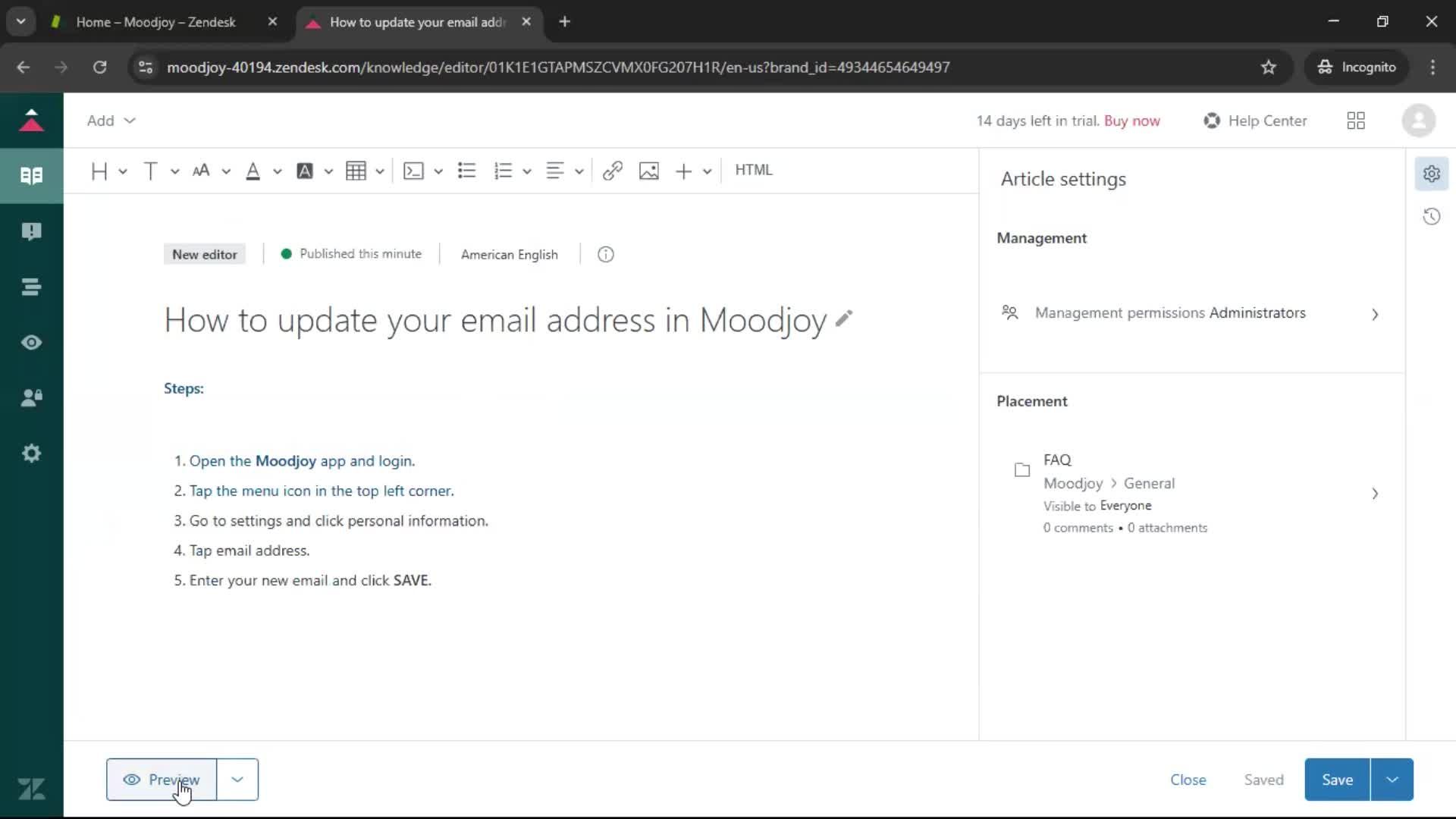This screenshot has width=1456, height=819.
Task: Open Moderate content in sidebar
Action: click(x=32, y=231)
